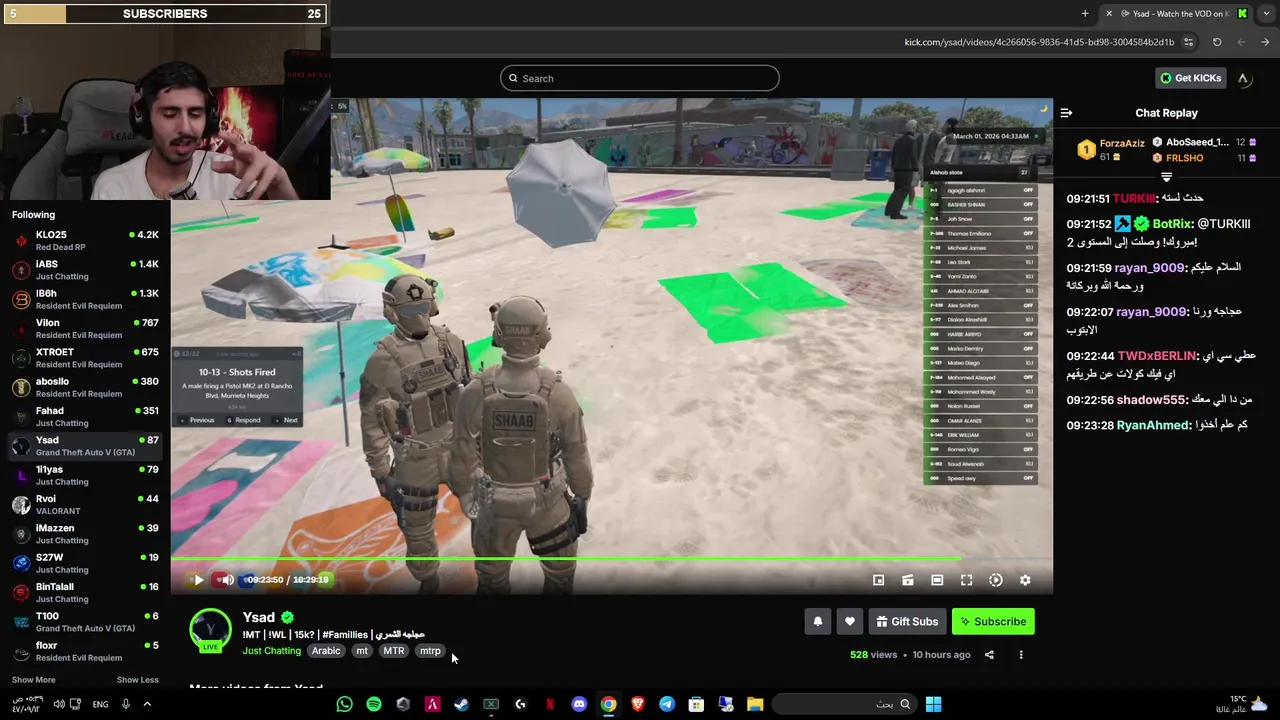Select the MTR tag
Image resolution: width=1280 pixels, height=720 pixels.
click(394, 651)
